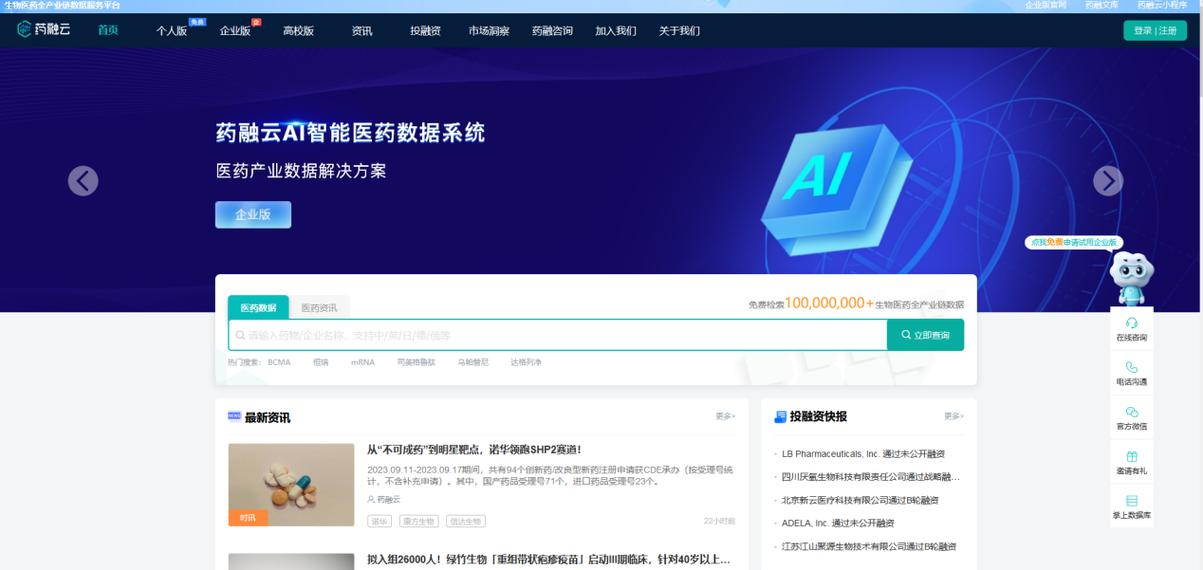Click the author icon beside 药融云
Image resolution: width=1203 pixels, height=570 pixels.
pyautogui.click(x=371, y=499)
